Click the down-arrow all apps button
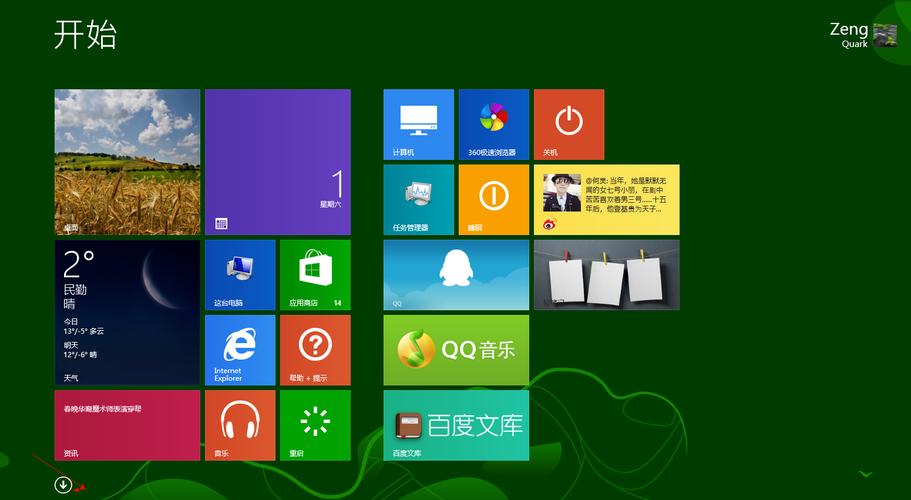The width and height of the screenshot is (911, 500). 63,485
